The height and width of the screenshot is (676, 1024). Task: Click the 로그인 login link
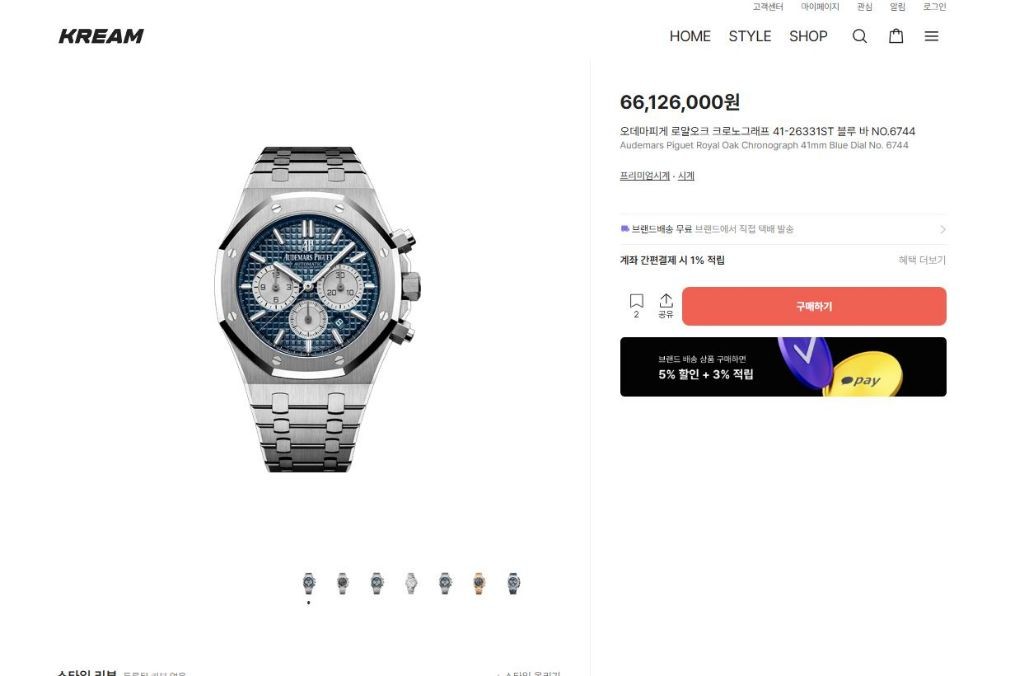click(x=934, y=7)
